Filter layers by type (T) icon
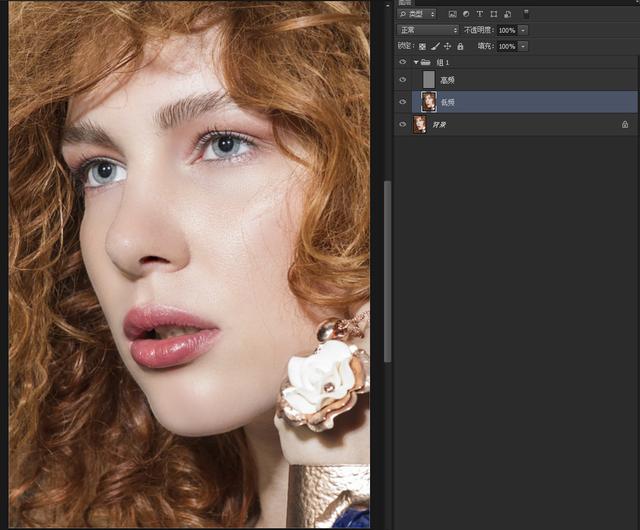Screen dimensions: 640x530 480,14
